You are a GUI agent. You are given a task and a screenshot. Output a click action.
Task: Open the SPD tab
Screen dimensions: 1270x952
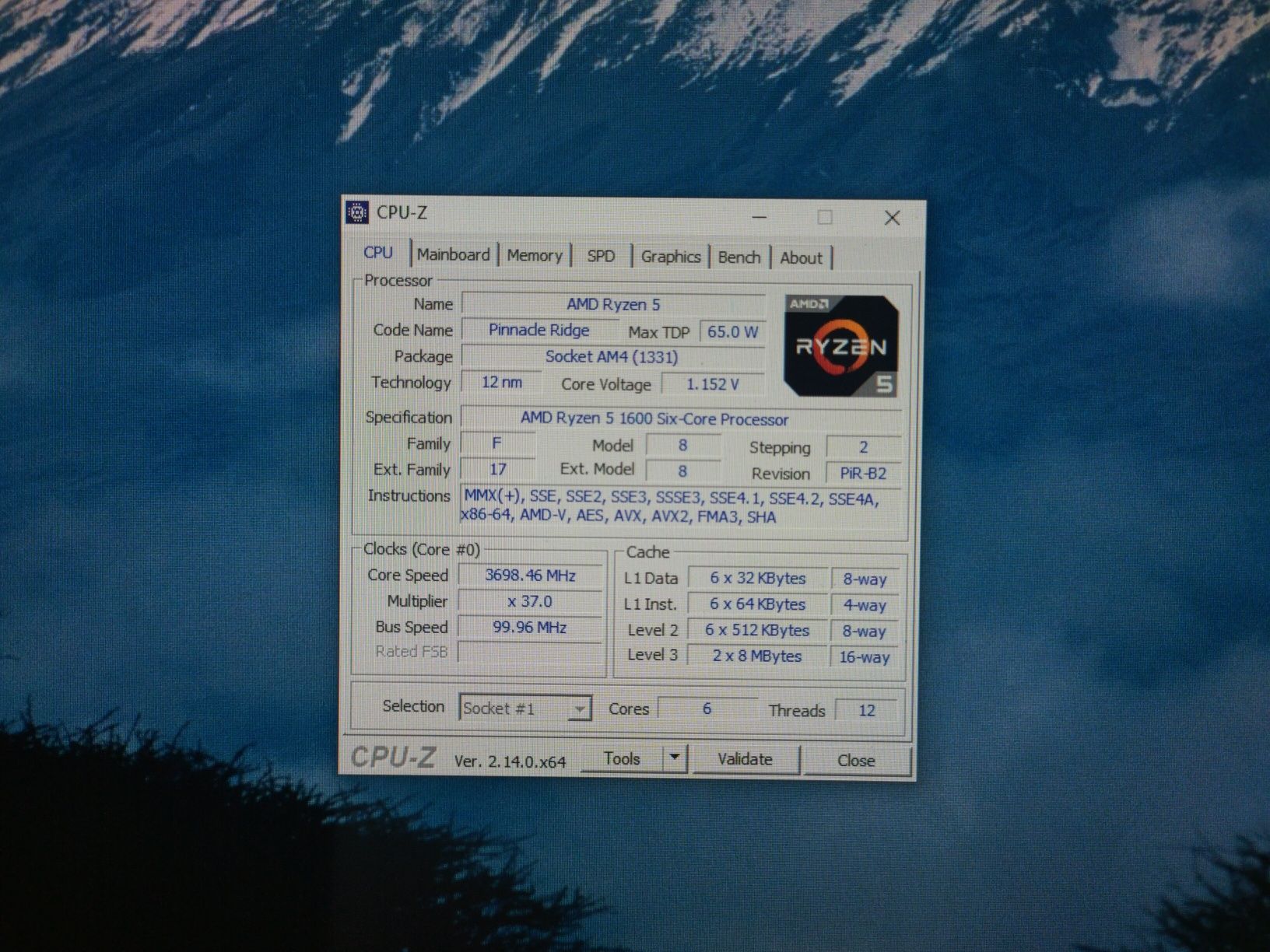coord(601,257)
